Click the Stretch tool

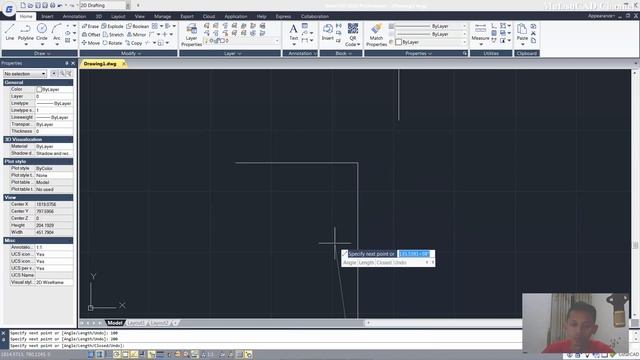coord(113,35)
